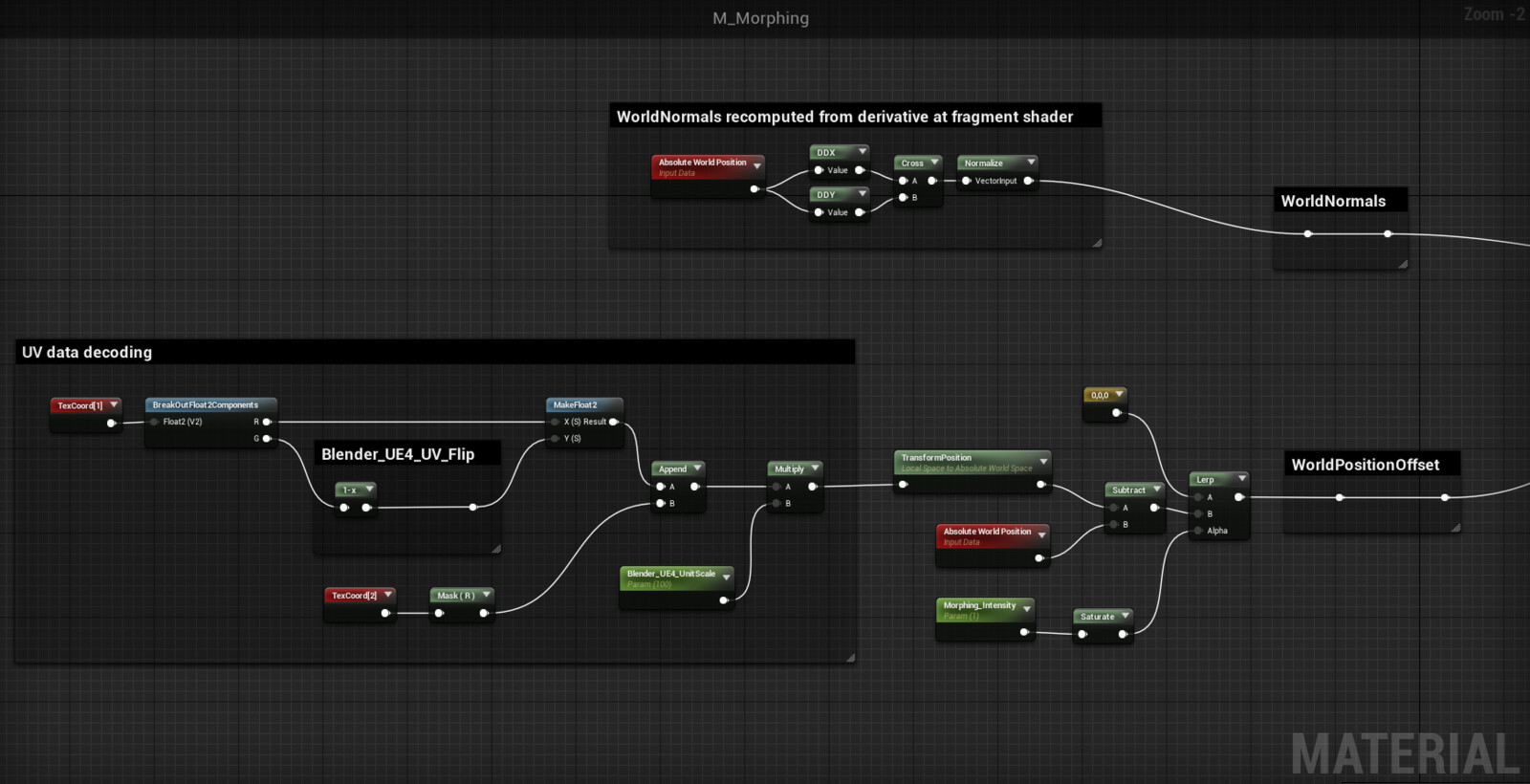Click the TexCoord[1] output pin
Screen dimensions: 1530x784
[111, 423]
